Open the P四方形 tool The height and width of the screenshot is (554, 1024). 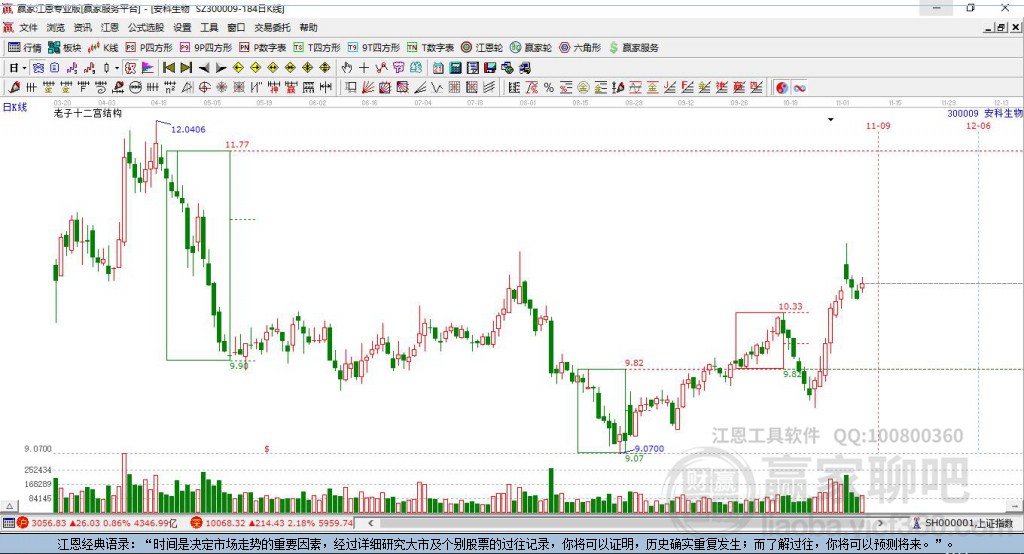(x=149, y=48)
